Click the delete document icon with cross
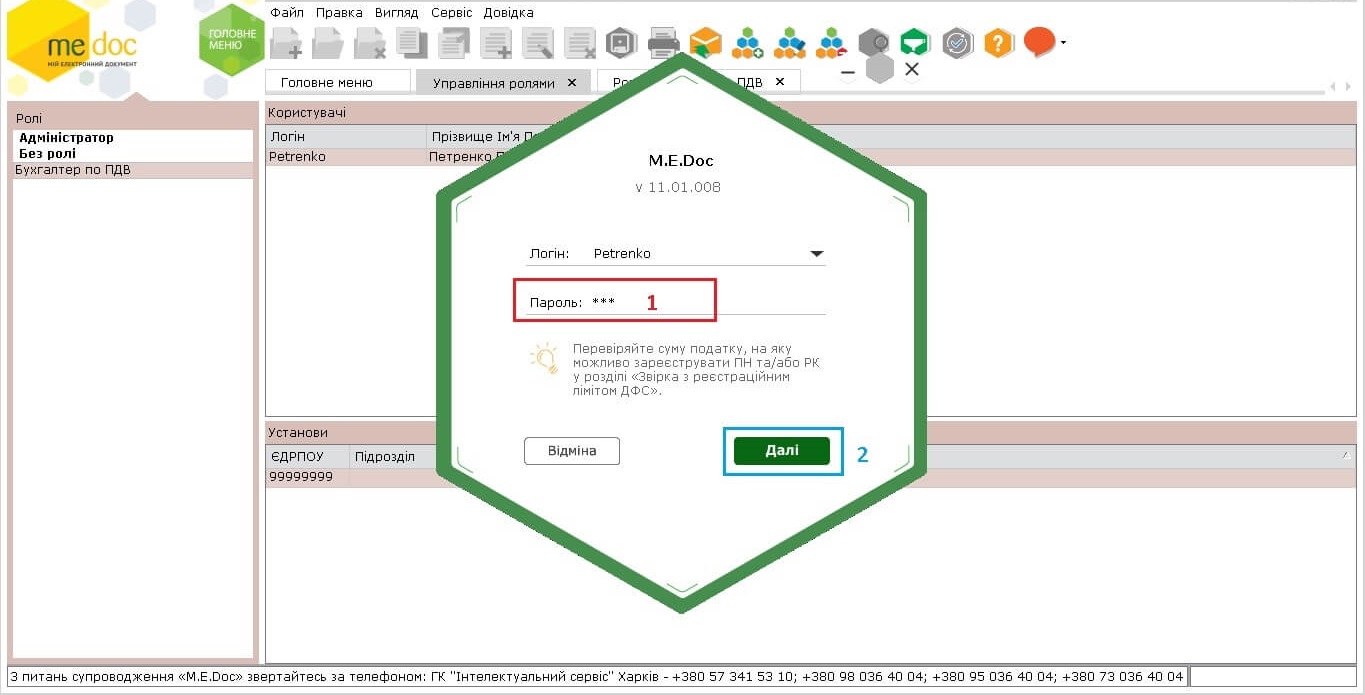Viewport: 1365px width, 695px height. click(x=370, y=43)
